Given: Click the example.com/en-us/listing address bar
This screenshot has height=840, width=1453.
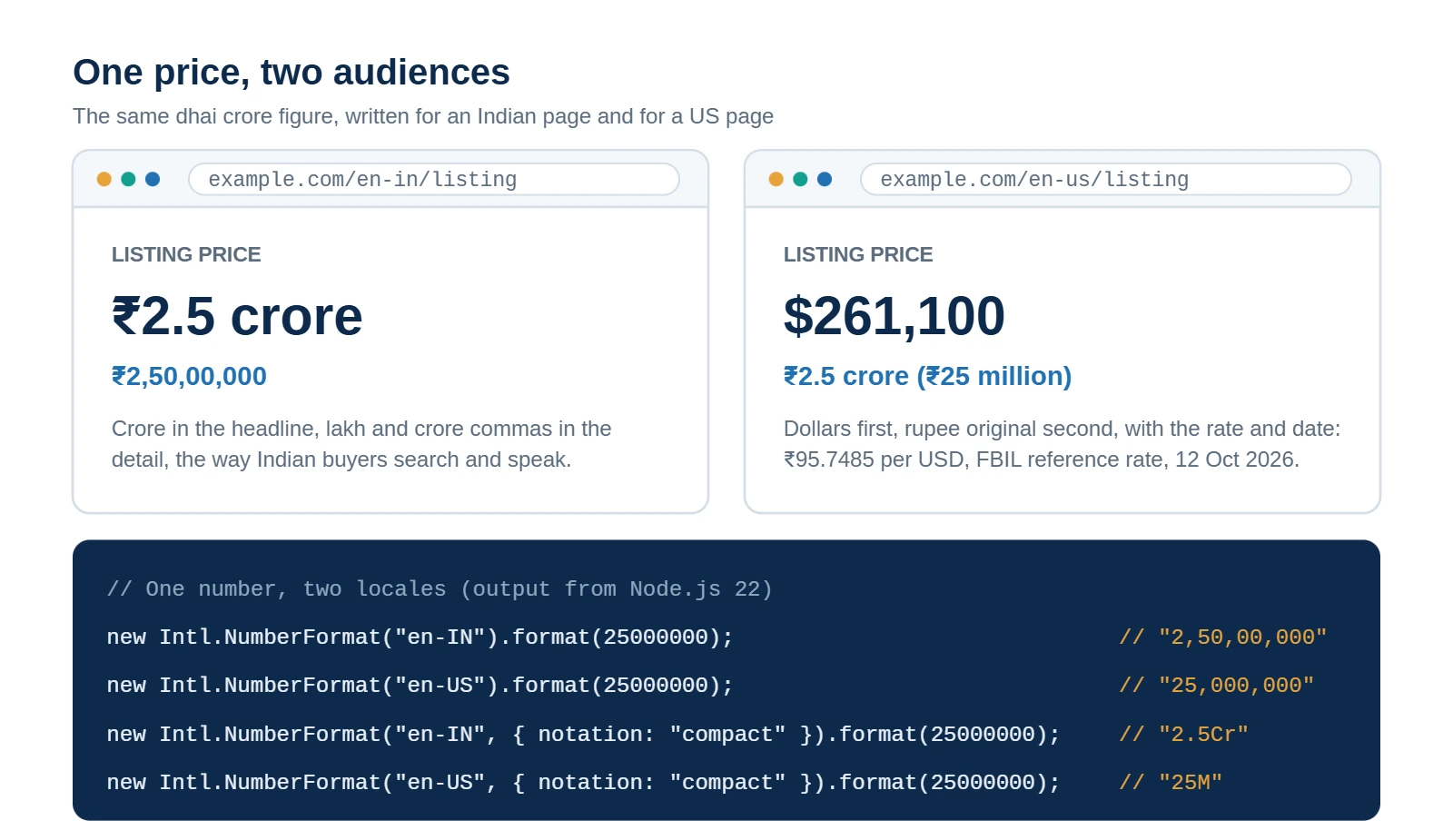Looking at the screenshot, I should [1106, 179].
